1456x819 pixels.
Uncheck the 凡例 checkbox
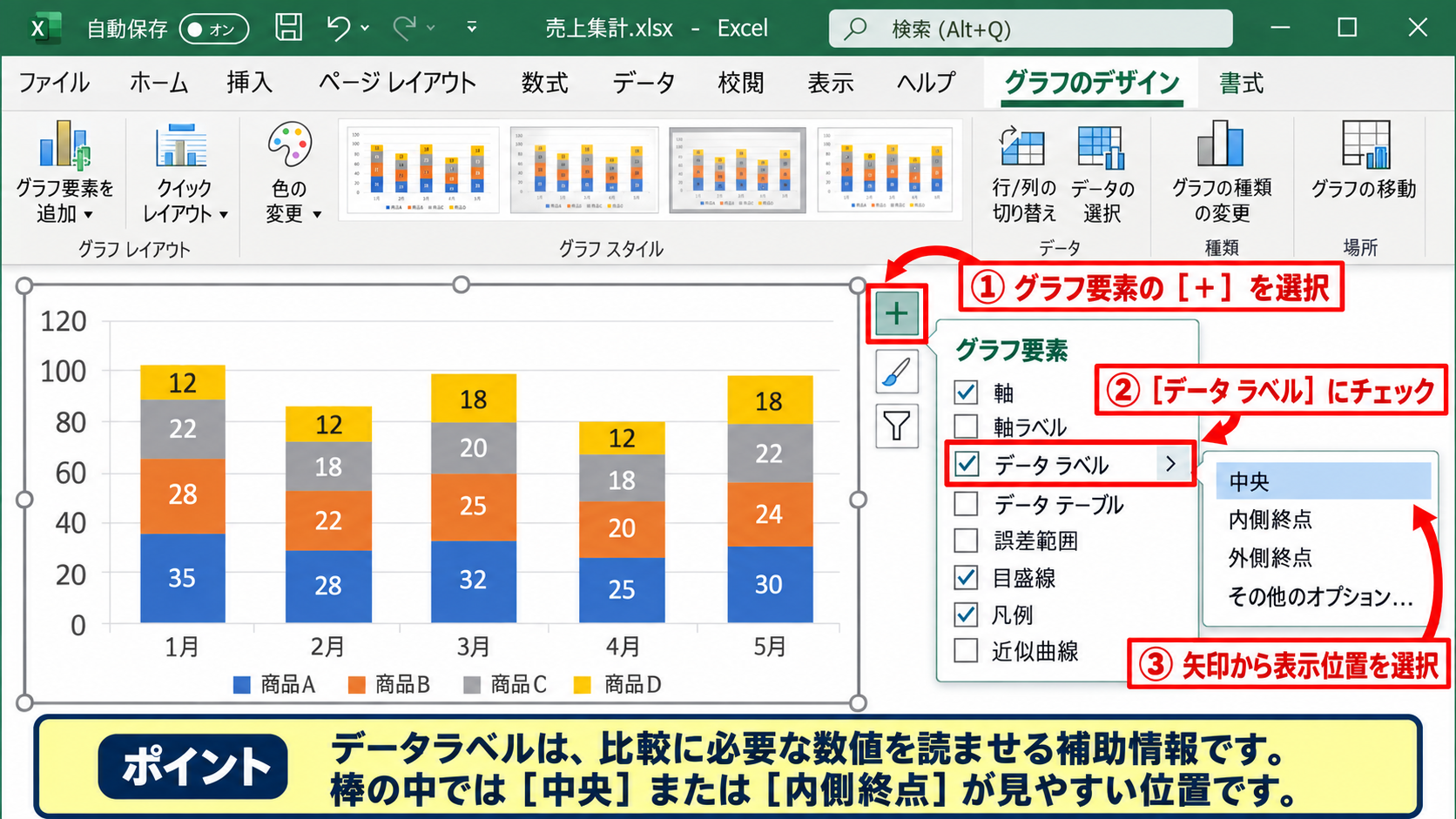tap(966, 614)
